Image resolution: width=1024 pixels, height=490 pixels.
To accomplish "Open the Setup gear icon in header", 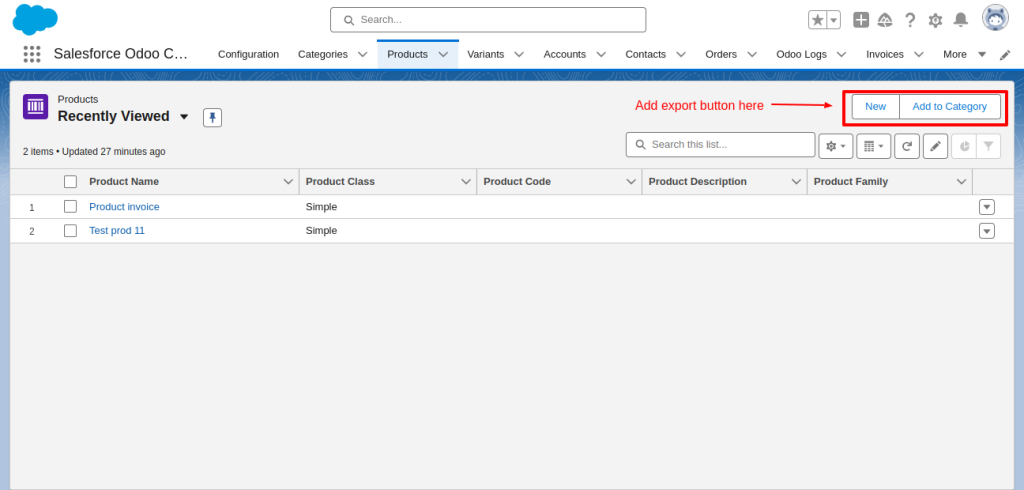I will point(935,20).
